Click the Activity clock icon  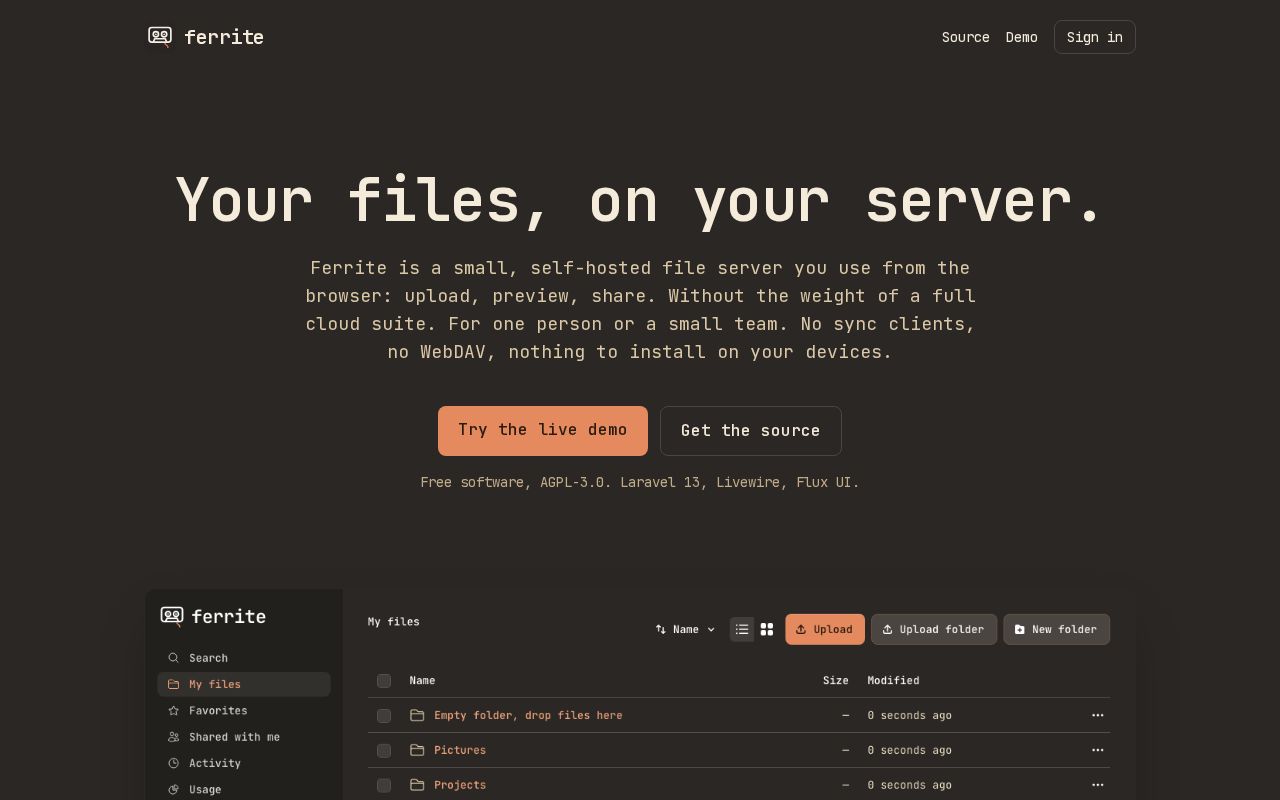[x=173, y=763]
